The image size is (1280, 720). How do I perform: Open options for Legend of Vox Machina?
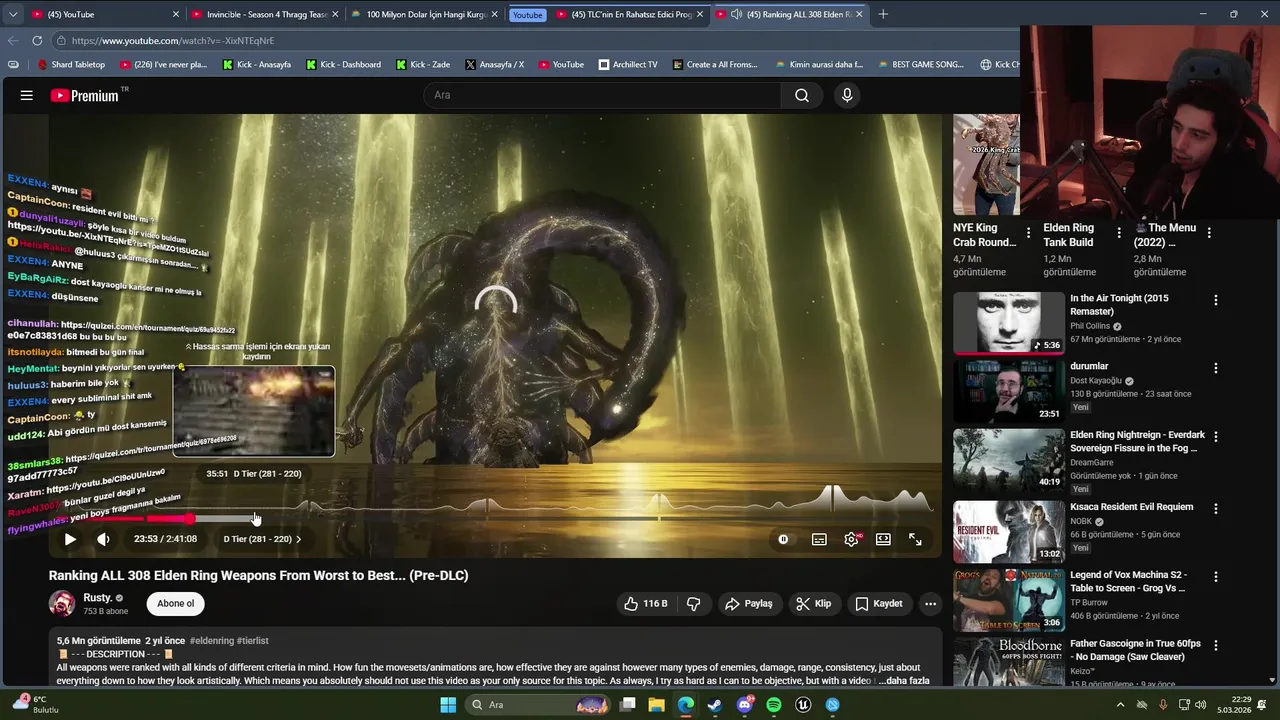coord(1216,576)
